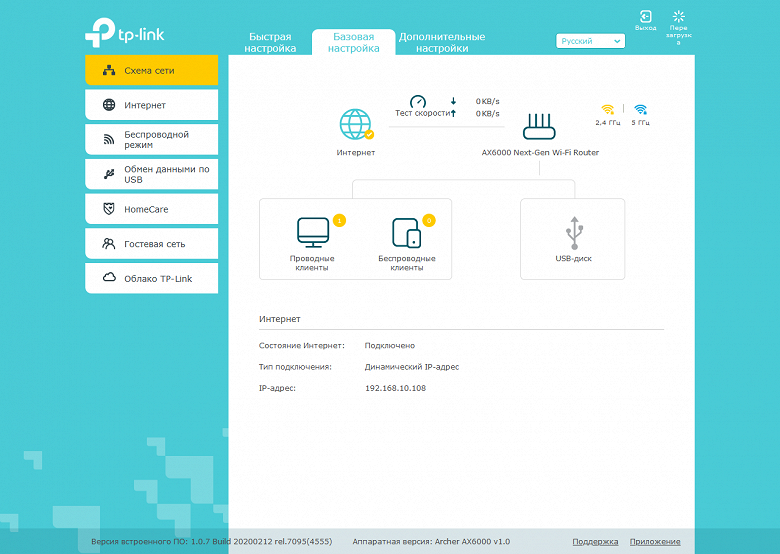
Task: Switch to Дополнительные настройки tab
Action: 442,42
